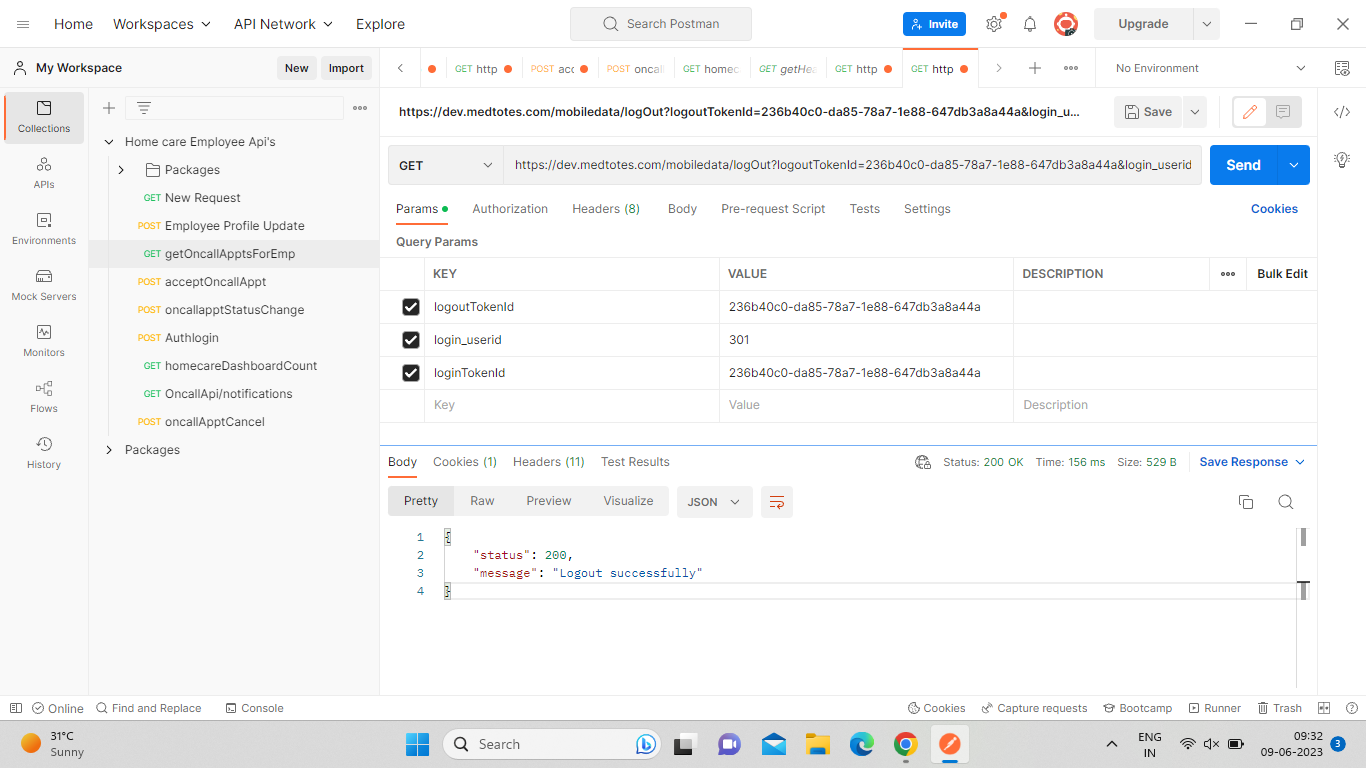Click the Import button

click(346, 68)
